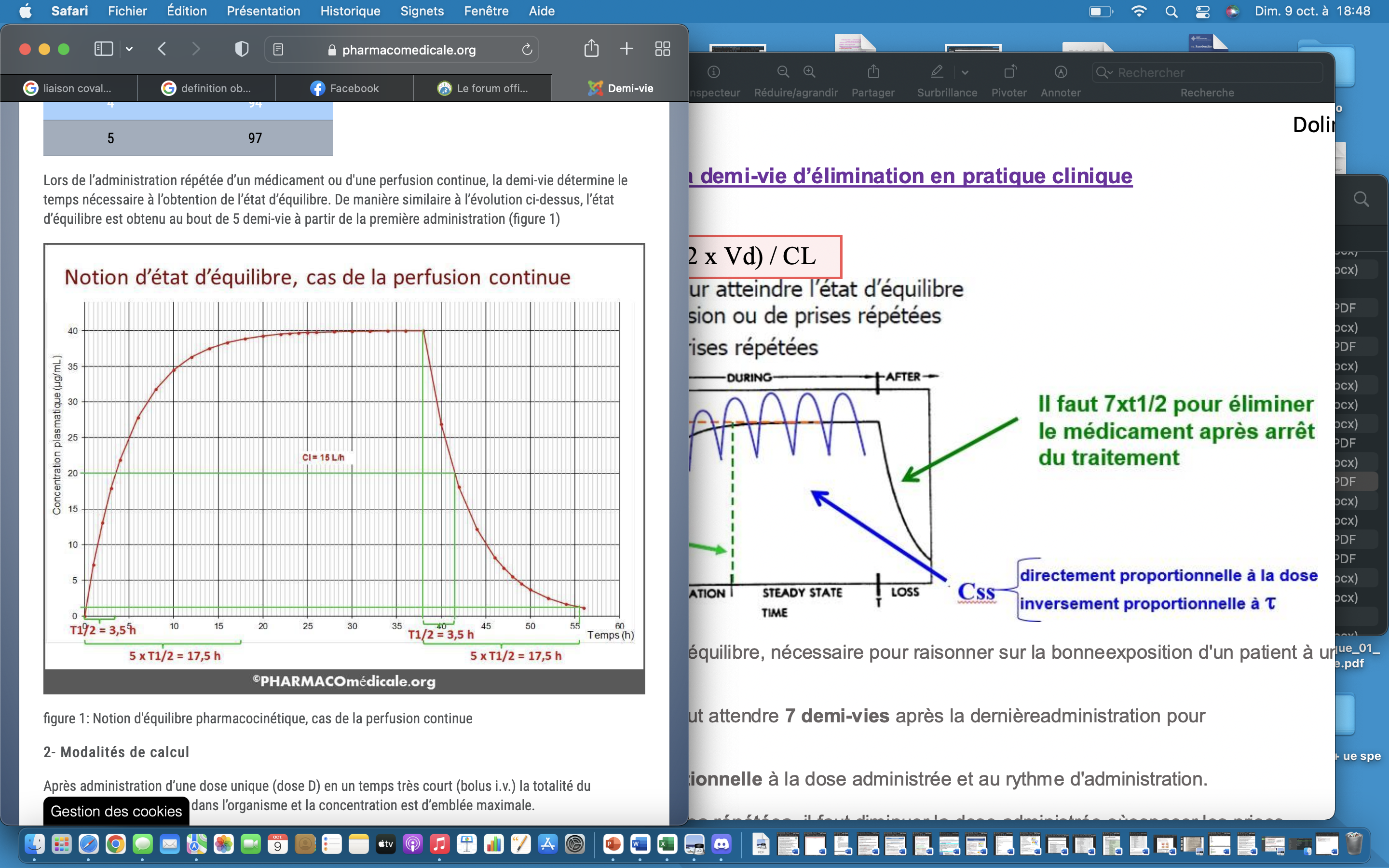Image resolution: width=1389 pixels, height=868 pixels.
Task: Click the Gestion des cookies button
Action: click(x=116, y=811)
